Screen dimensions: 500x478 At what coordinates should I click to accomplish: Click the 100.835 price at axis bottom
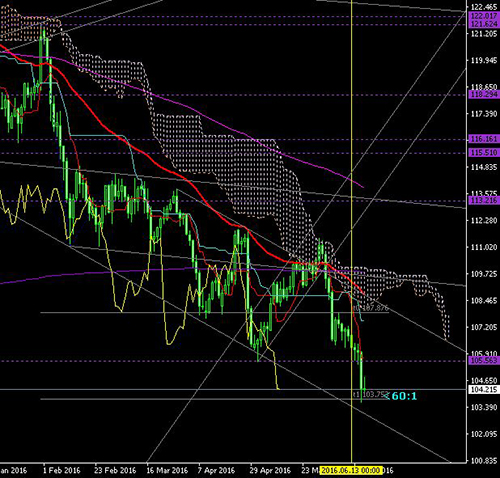coord(484,461)
